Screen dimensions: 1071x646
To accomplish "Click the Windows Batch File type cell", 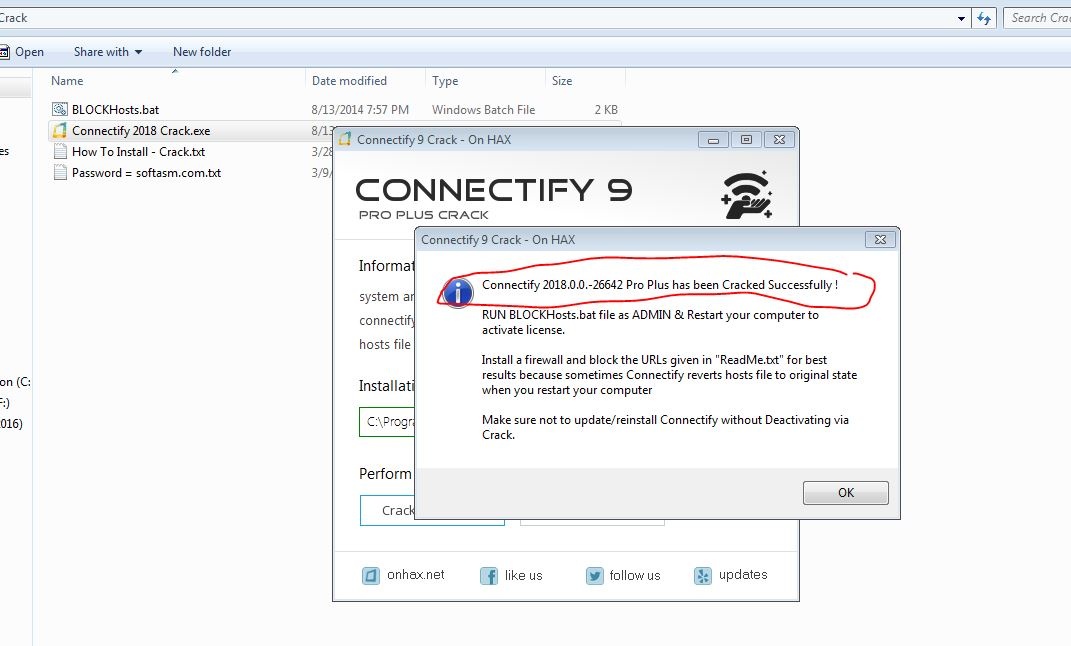I will [x=484, y=109].
